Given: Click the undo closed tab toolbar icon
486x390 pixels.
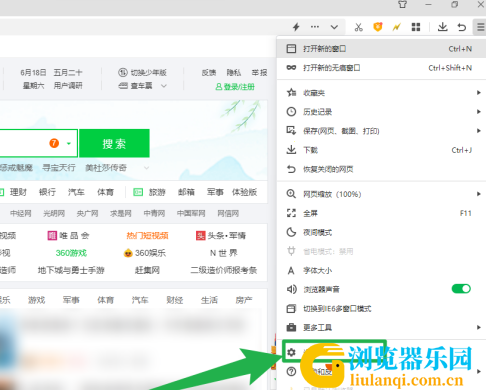Looking at the screenshot, I should coord(462,27).
